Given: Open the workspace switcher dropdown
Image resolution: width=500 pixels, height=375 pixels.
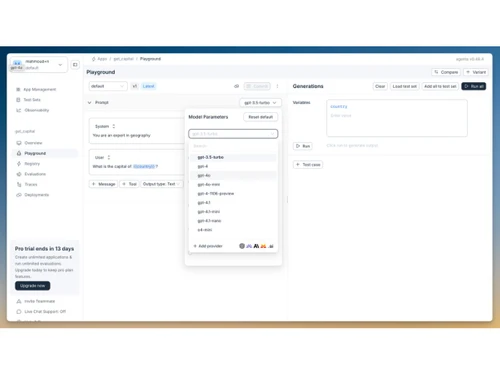Looking at the screenshot, I should (x=38, y=65).
